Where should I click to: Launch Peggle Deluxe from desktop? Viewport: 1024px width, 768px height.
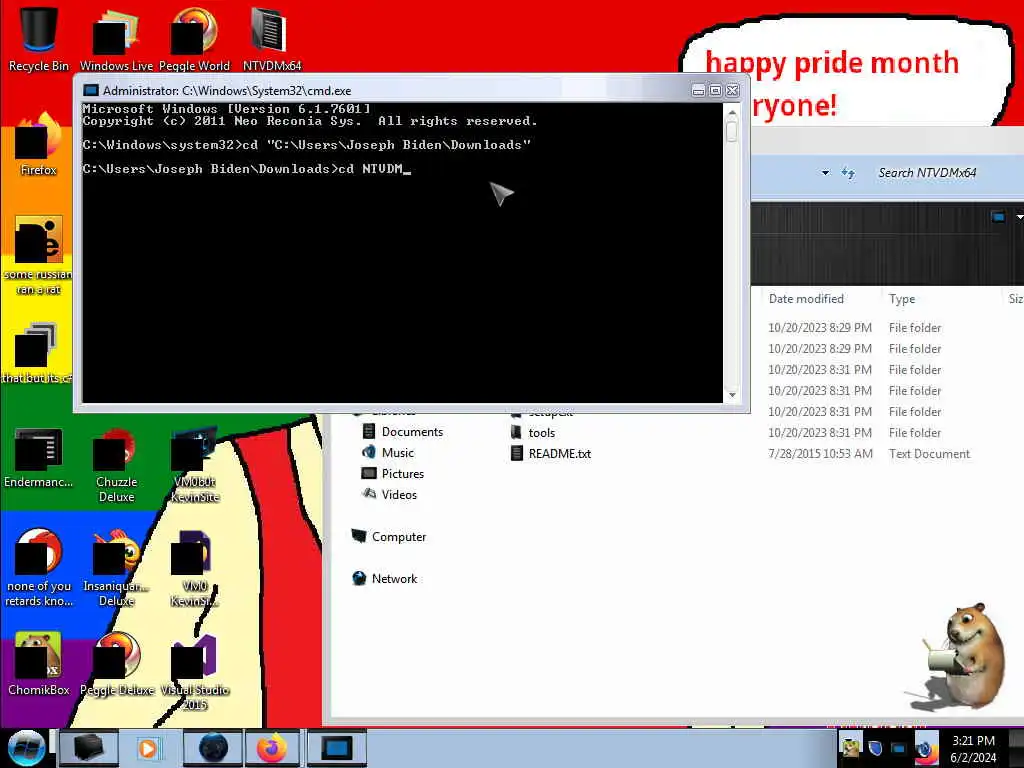(x=117, y=663)
